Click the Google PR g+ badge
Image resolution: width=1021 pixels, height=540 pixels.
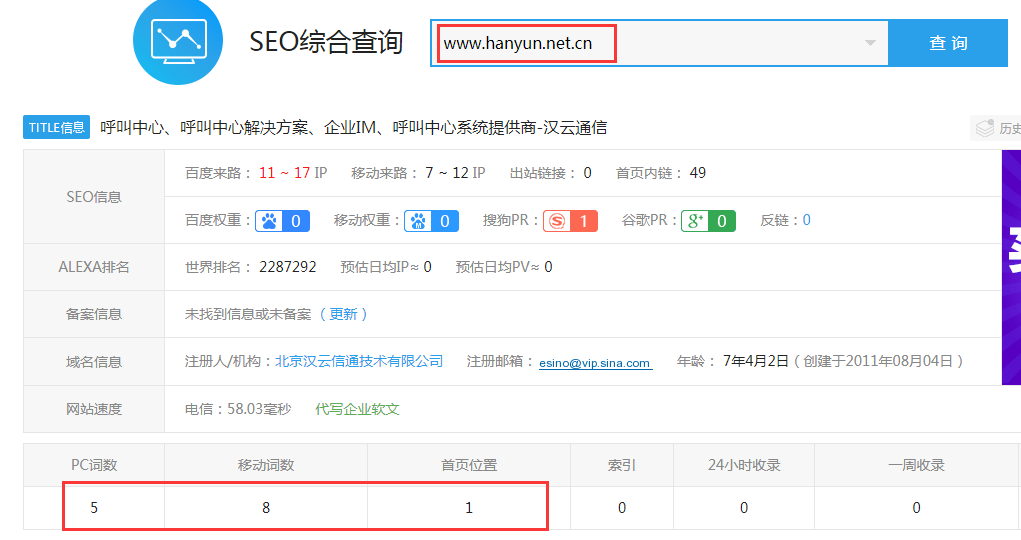click(708, 221)
